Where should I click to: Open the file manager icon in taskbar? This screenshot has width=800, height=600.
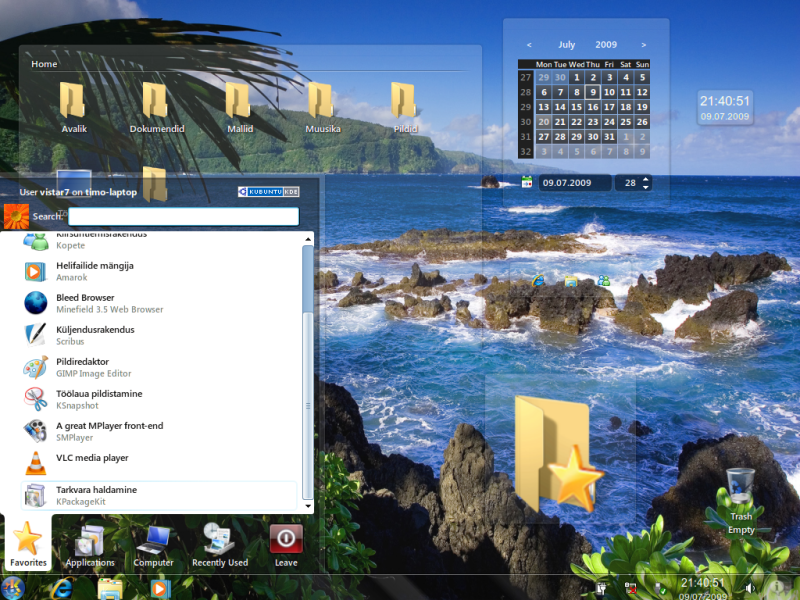point(110,589)
